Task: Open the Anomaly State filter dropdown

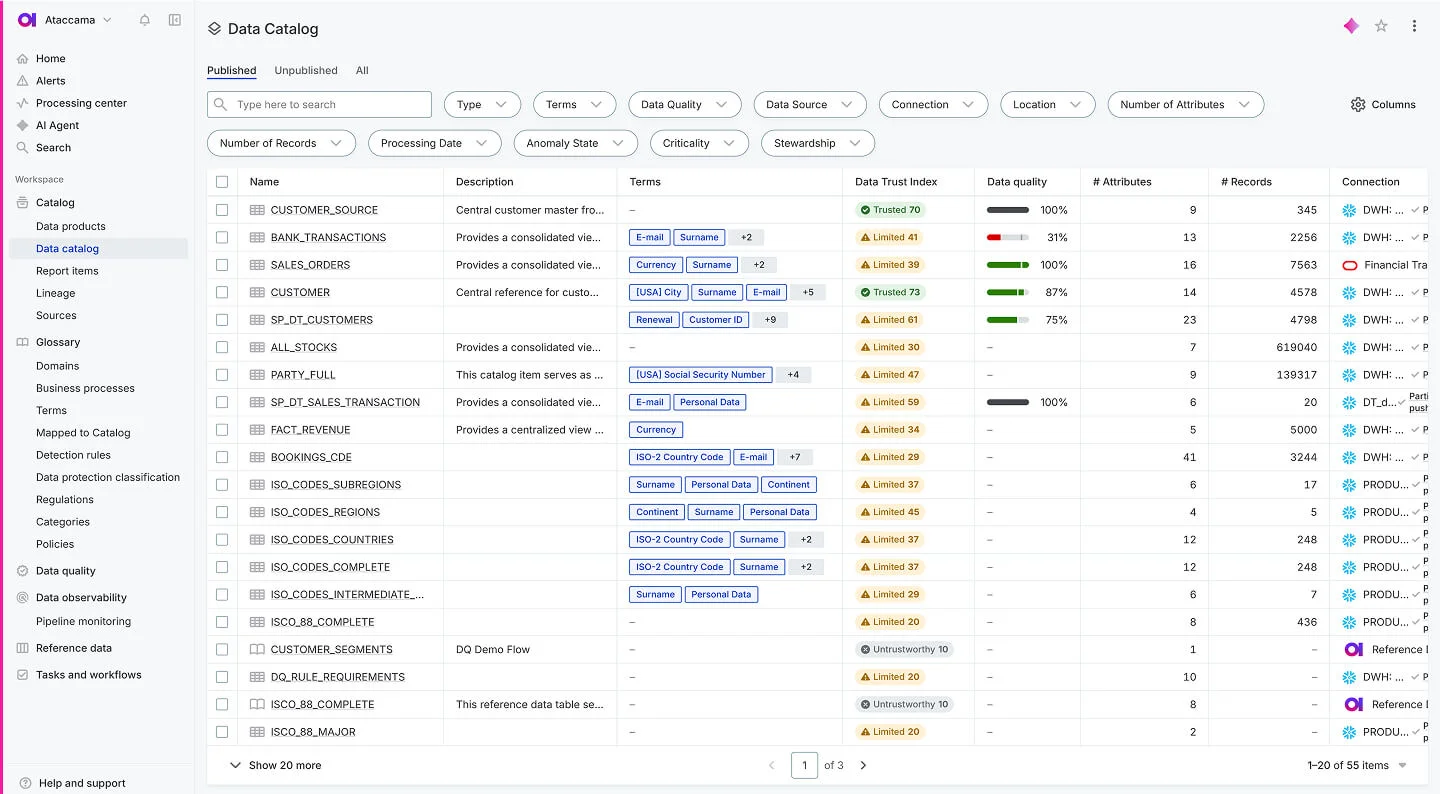Action: tap(575, 143)
